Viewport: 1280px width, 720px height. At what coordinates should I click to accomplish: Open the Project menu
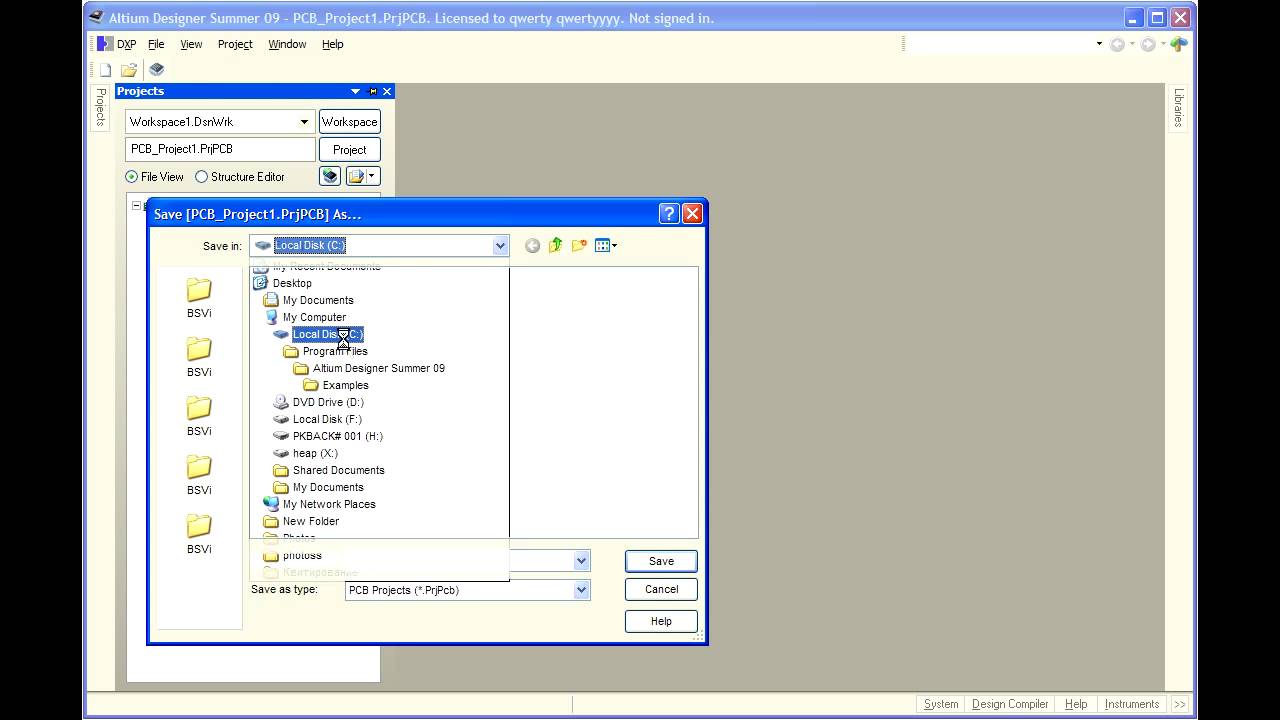235,44
